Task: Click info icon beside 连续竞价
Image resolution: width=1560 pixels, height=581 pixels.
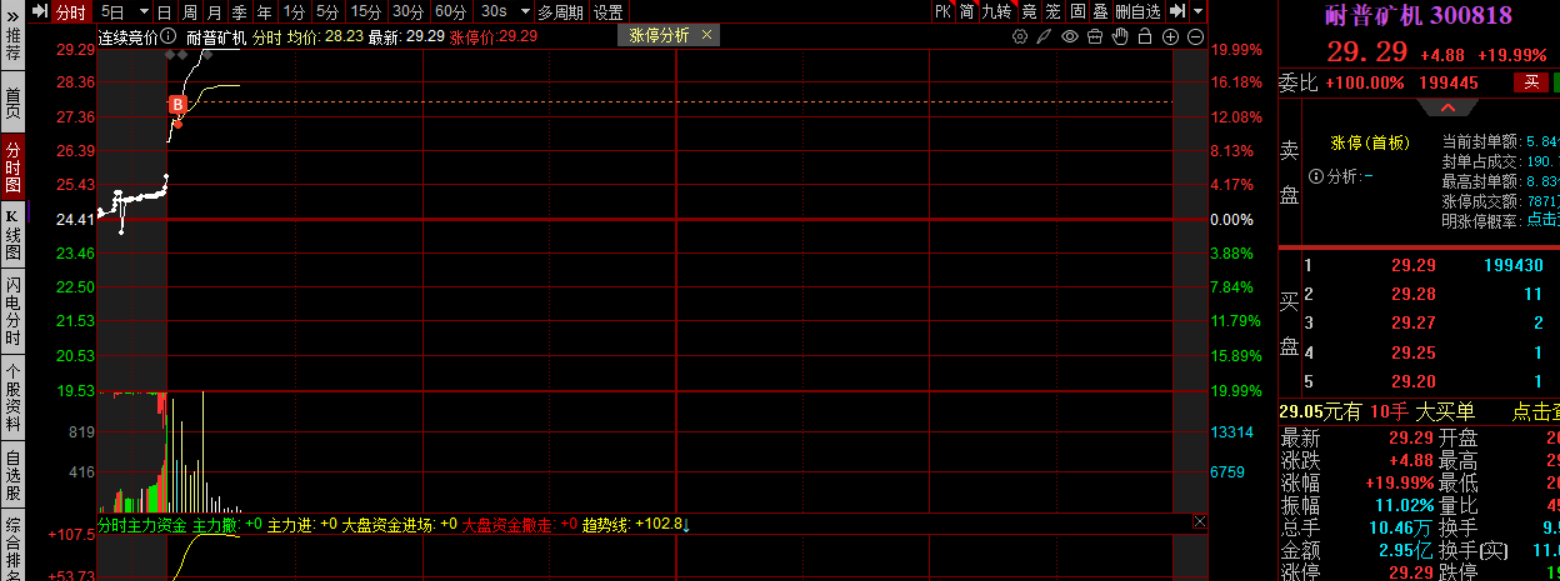Action: pyautogui.click(x=167, y=38)
